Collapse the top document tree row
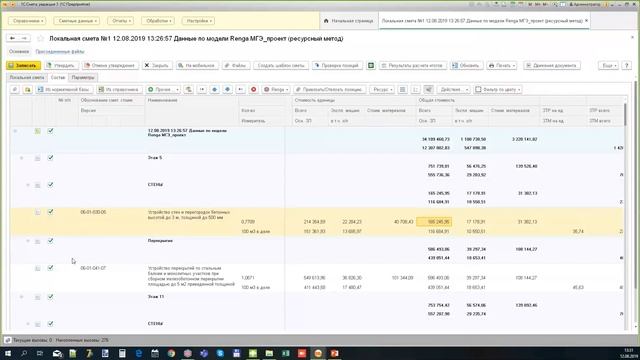The image size is (640, 360). pyautogui.click(x=15, y=131)
